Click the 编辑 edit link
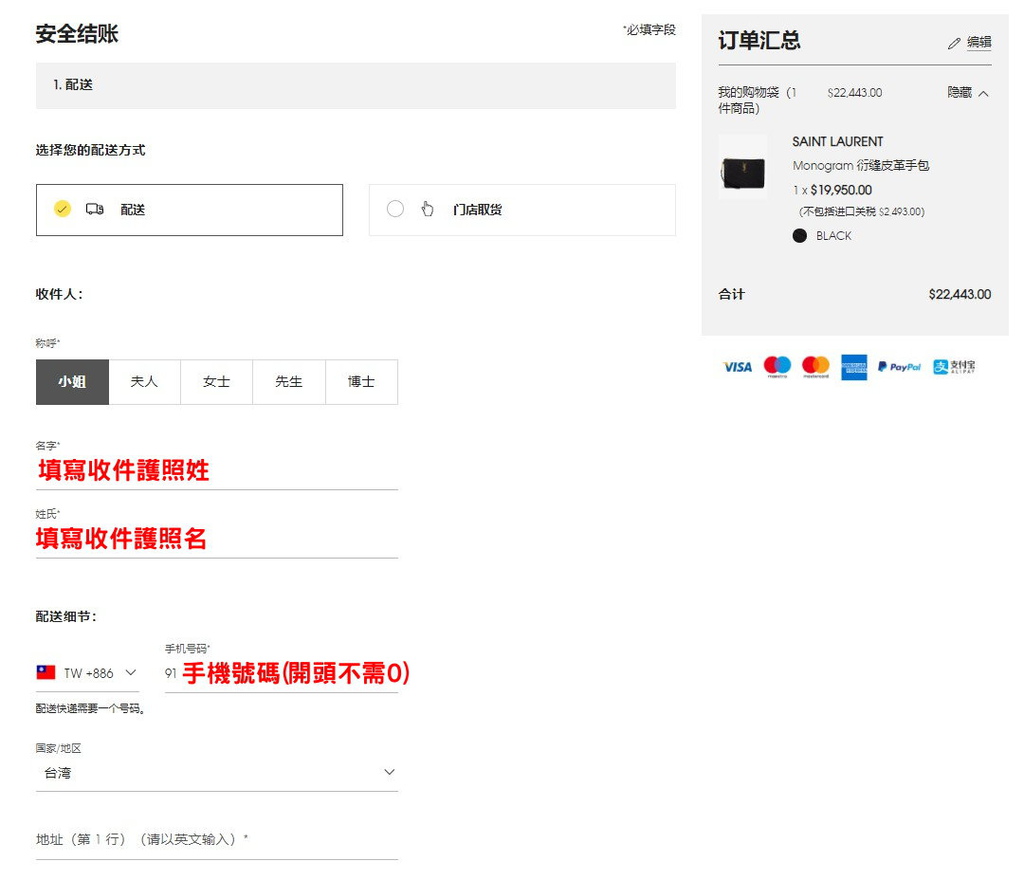This screenshot has height=880, width=1024. (x=979, y=42)
